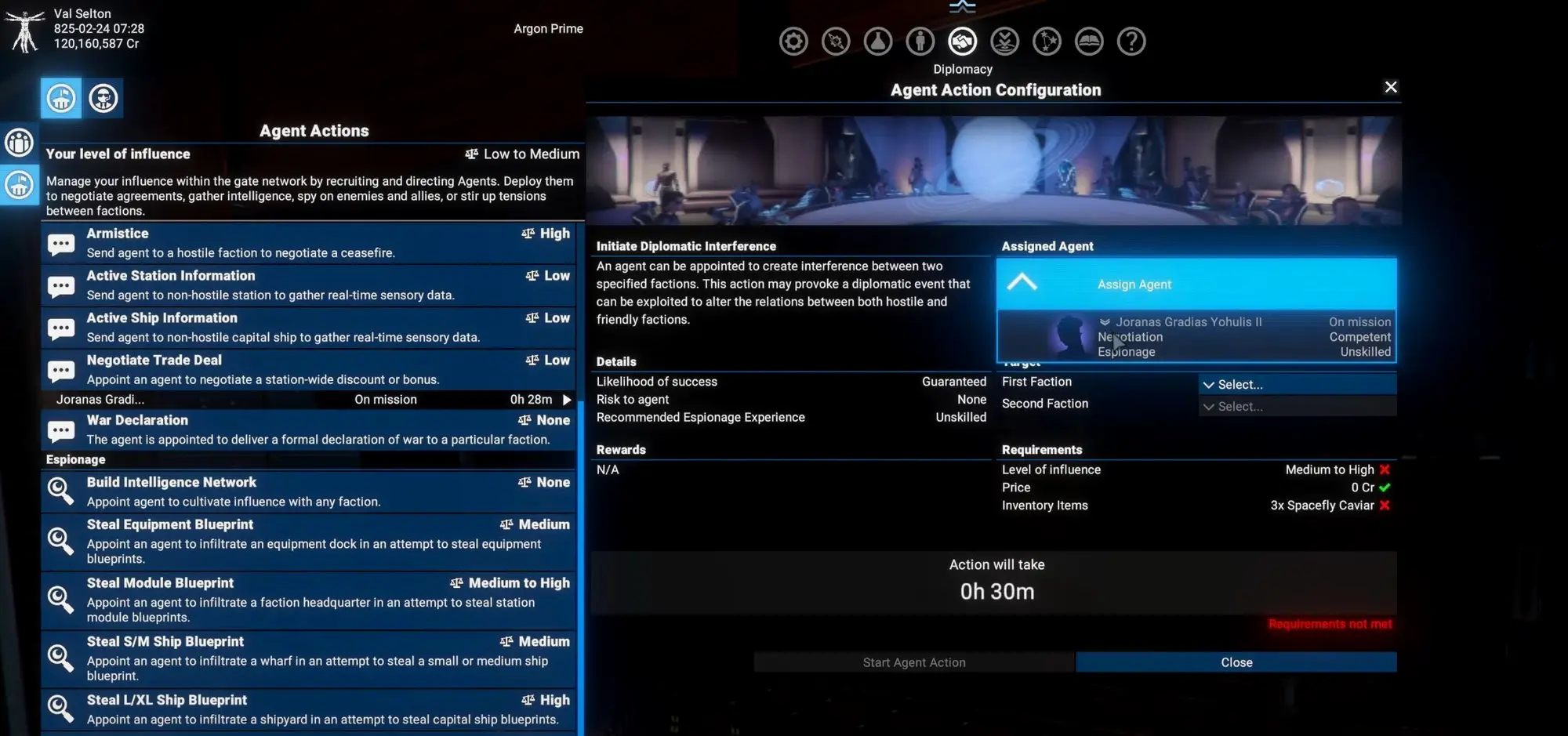Viewport: 1568px width, 736px height.
Task: Open the factions group-of-people sidebar icon
Action: coord(19,143)
